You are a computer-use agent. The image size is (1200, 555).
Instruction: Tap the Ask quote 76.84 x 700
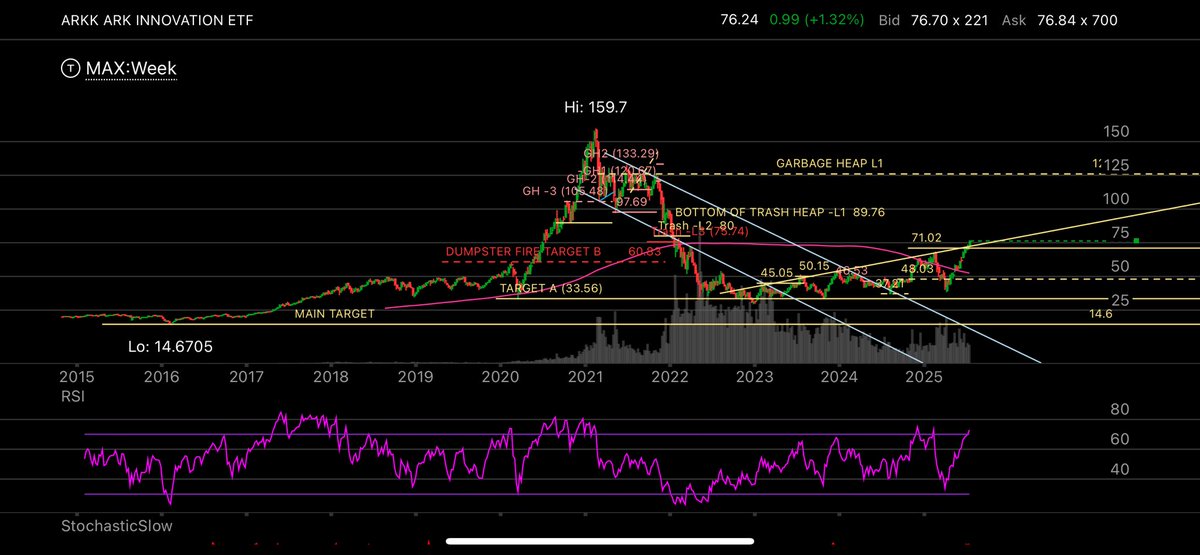1061,20
